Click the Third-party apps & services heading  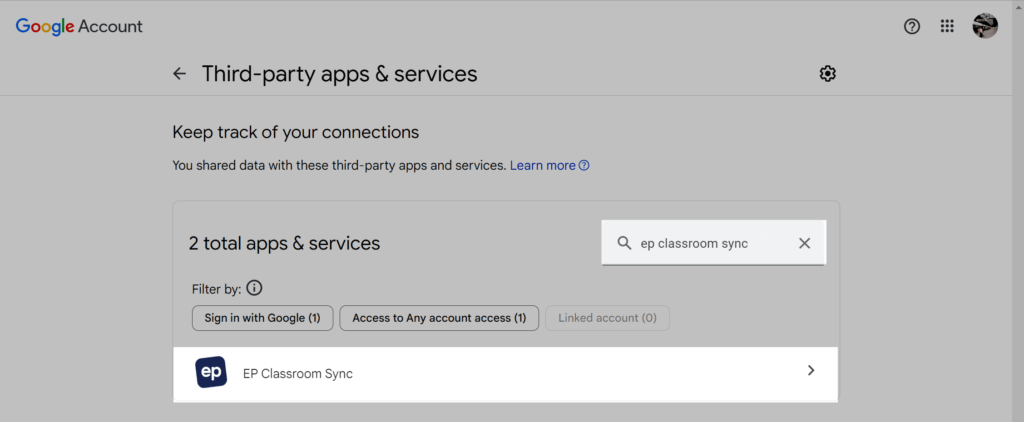340,74
